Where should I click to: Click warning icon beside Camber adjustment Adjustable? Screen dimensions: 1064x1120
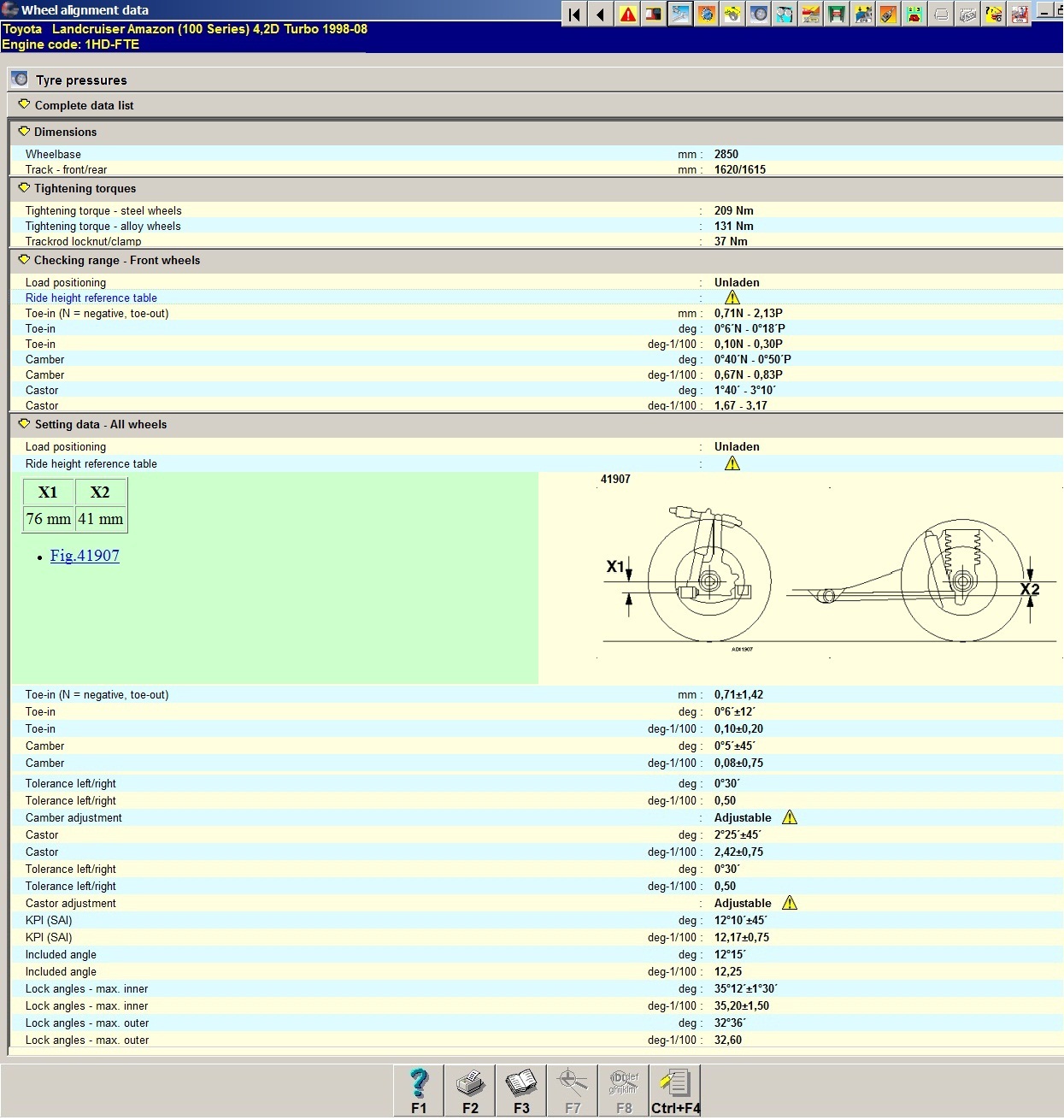coord(790,817)
